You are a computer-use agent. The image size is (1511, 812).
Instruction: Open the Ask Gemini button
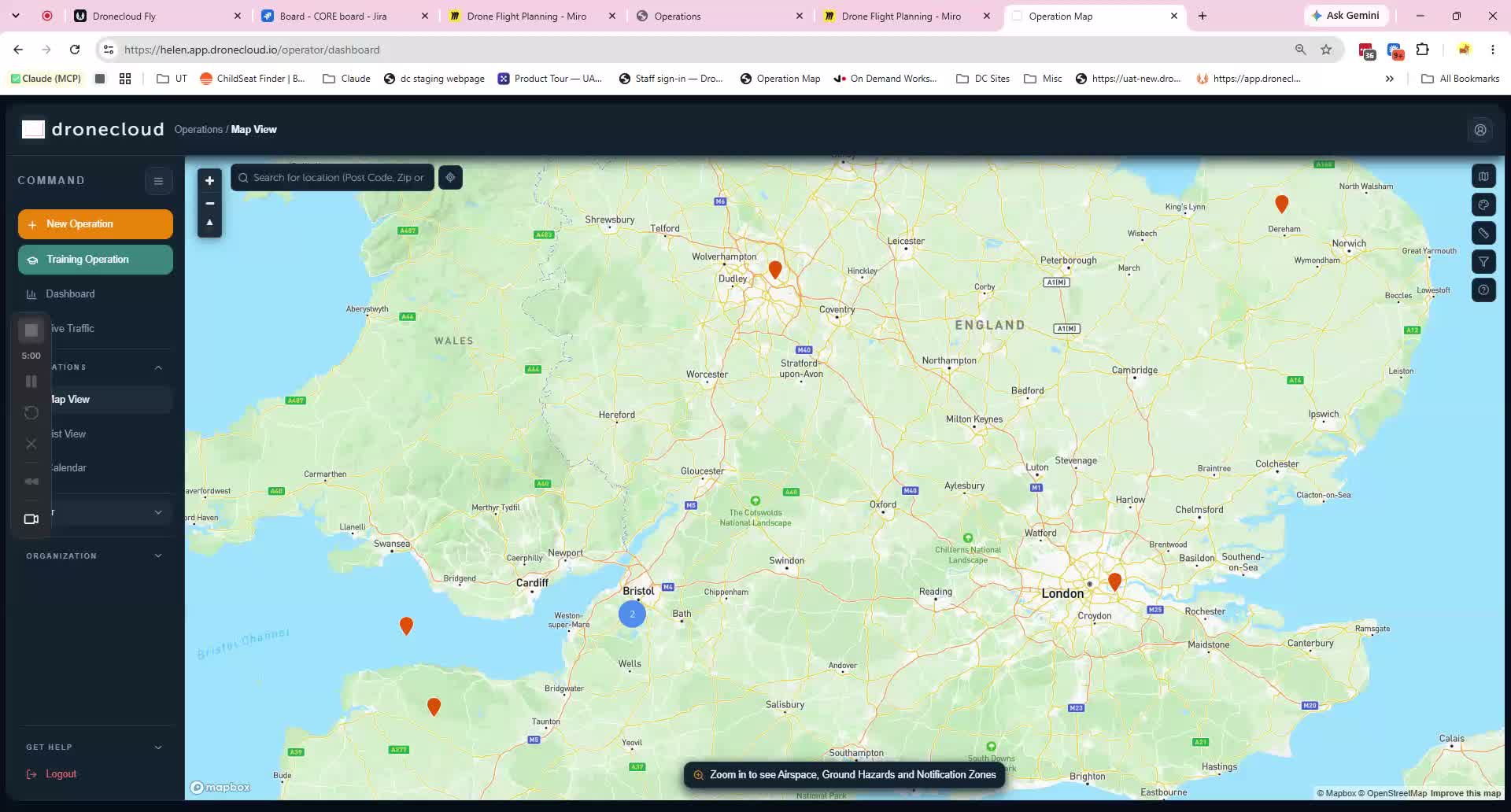[x=1345, y=16]
